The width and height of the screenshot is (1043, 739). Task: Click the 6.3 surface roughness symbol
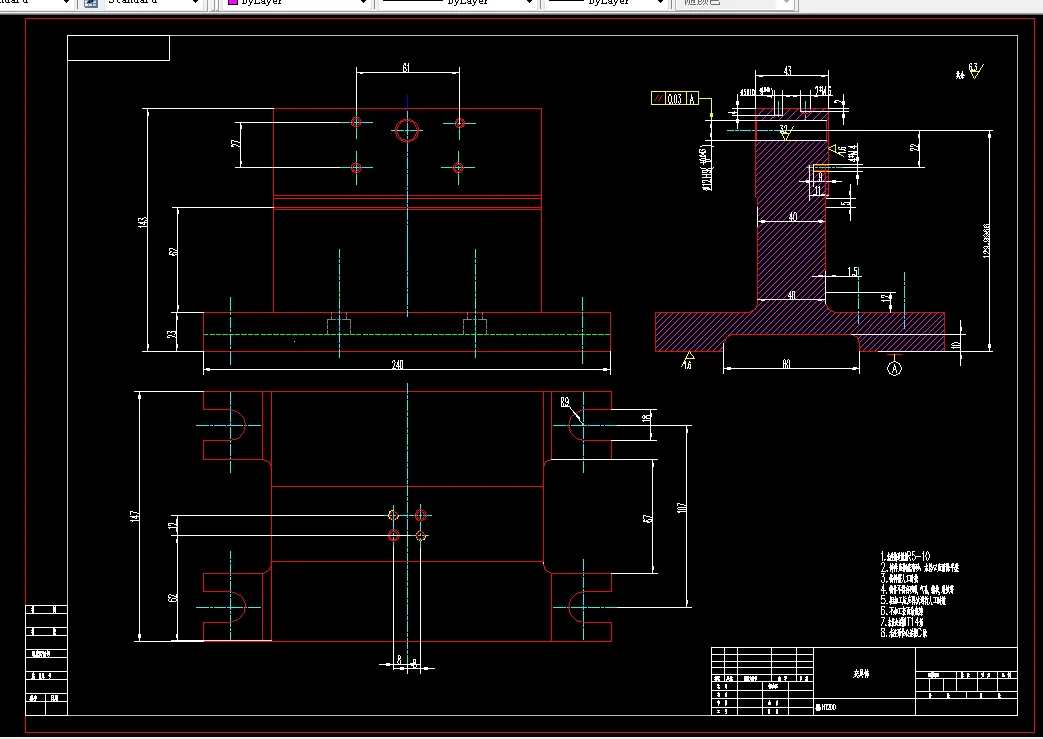[x=976, y=70]
